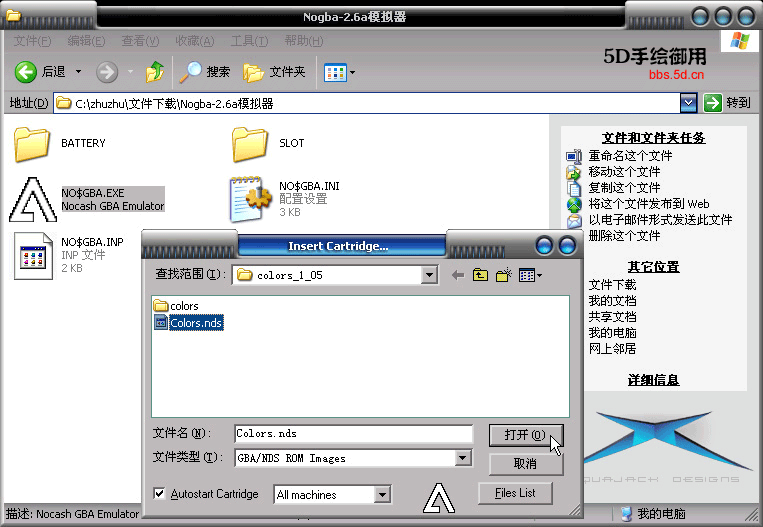763x527 pixels.
Task: Click the Explorer address path field
Action: (366, 103)
